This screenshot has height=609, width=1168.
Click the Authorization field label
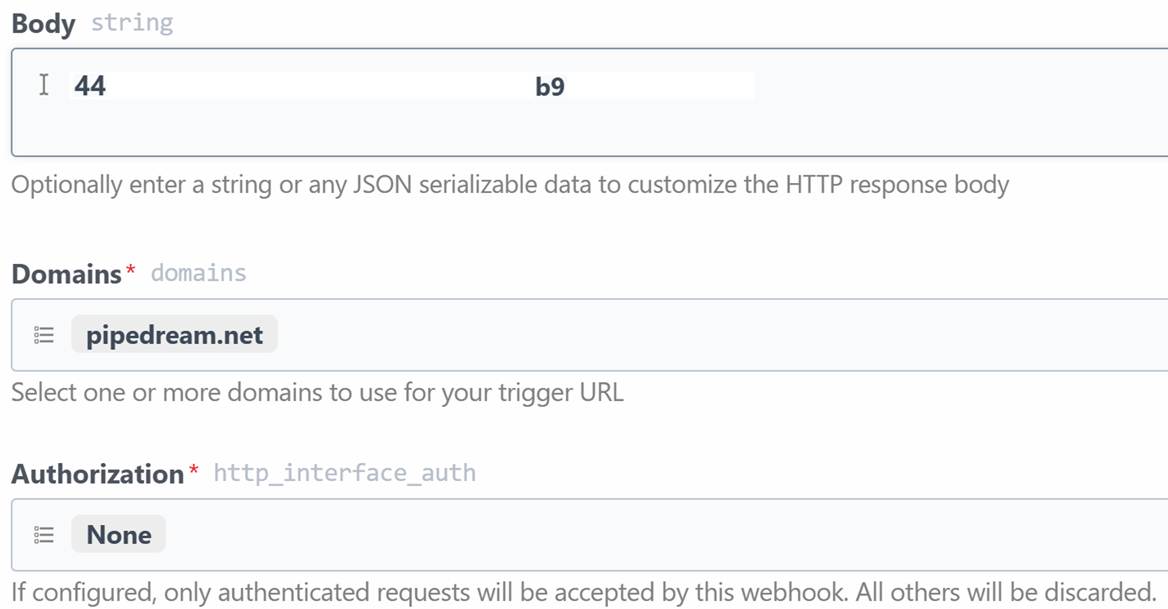pos(98,474)
